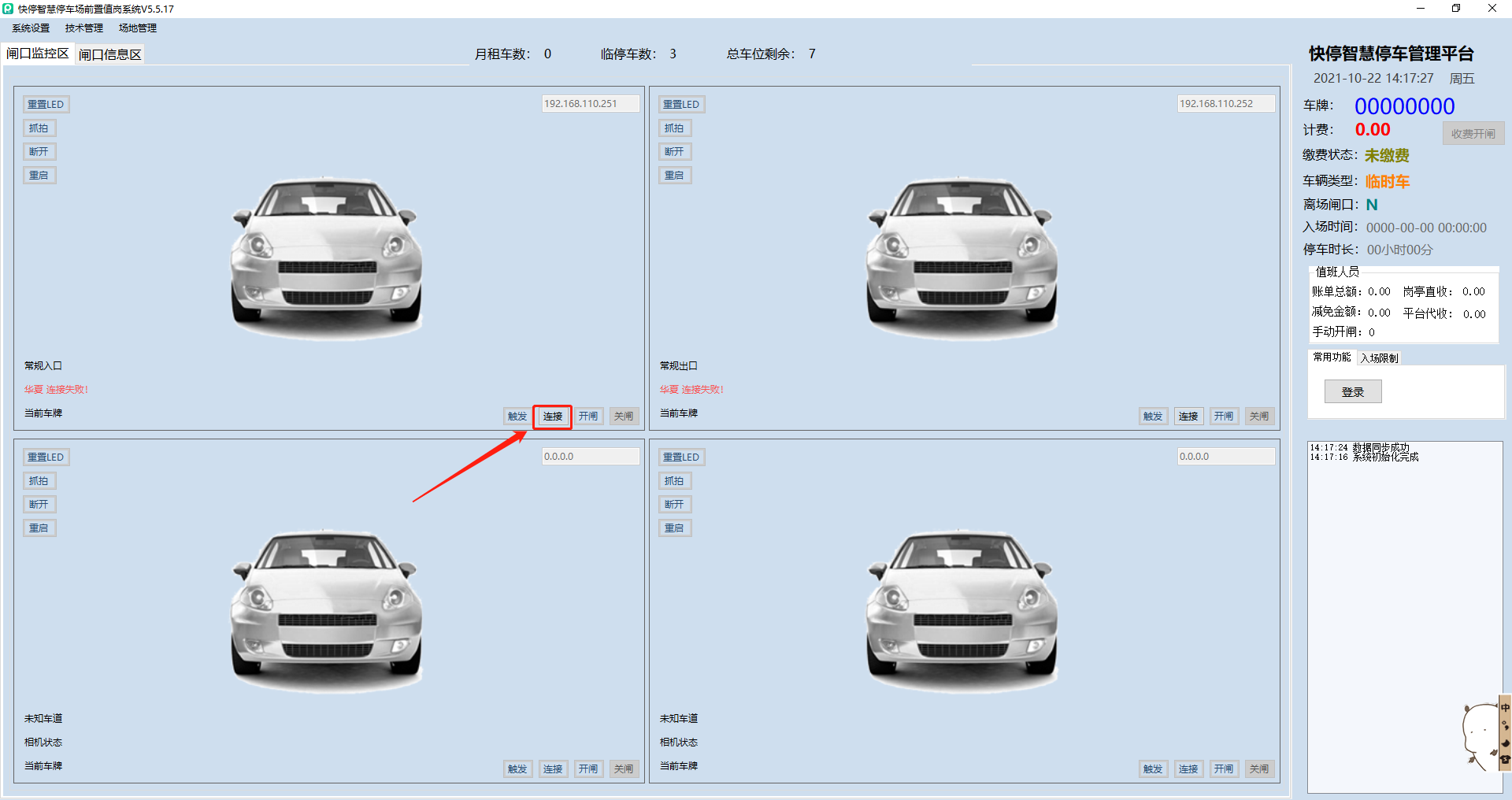Switch to 入场限制 tab
The image size is (1512, 800).
tap(1379, 358)
